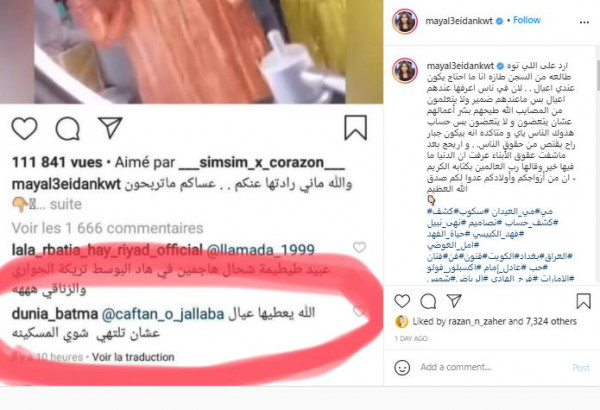This screenshot has width=600, height=410.
Task: Open the three-dot more options menu
Action: click(x=584, y=22)
